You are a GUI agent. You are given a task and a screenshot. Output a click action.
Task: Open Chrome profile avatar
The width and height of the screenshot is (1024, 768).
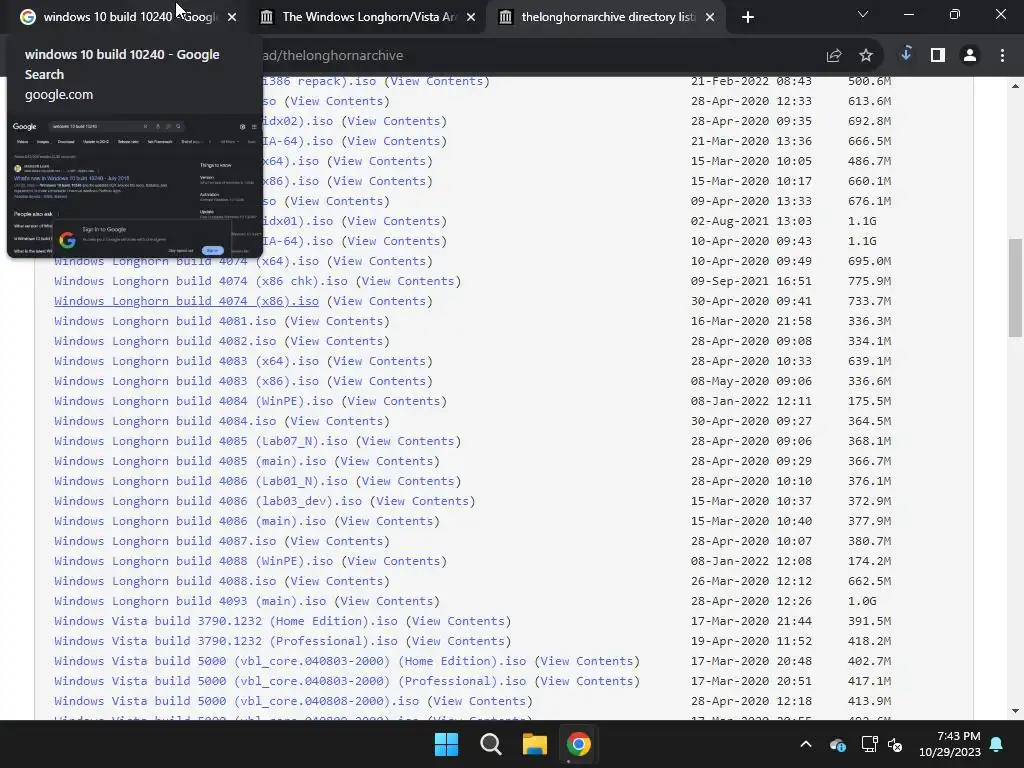pos(970,56)
